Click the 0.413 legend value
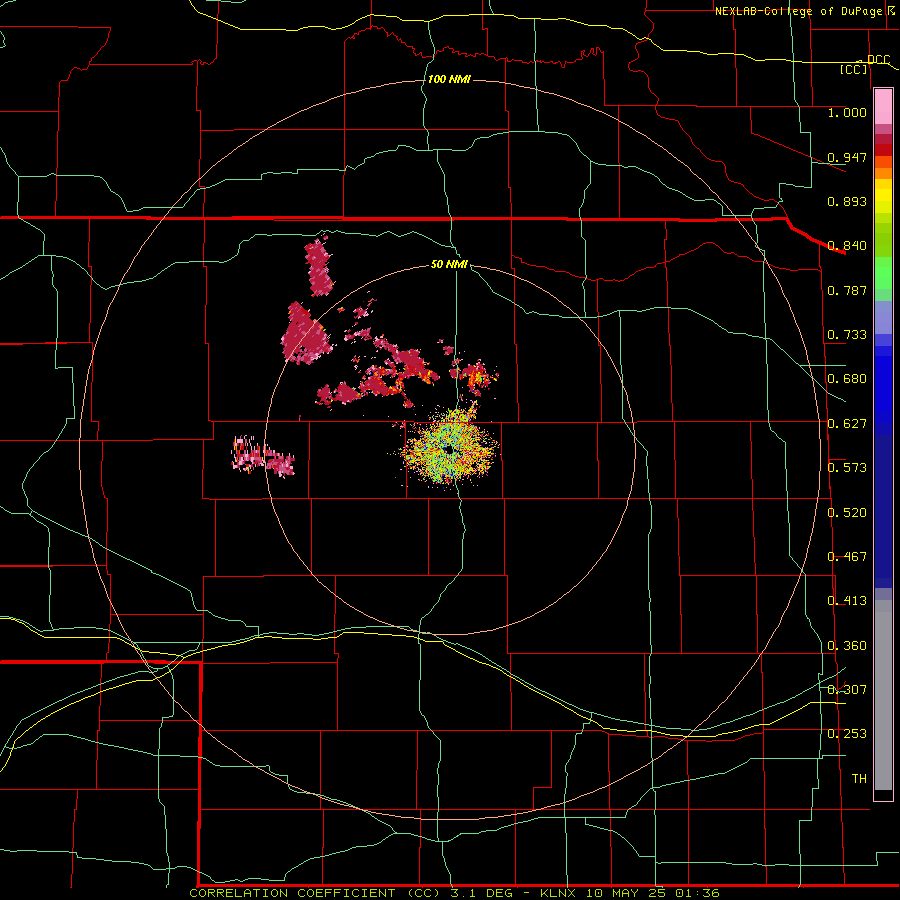Viewport: 900px width, 900px height. [847, 601]
